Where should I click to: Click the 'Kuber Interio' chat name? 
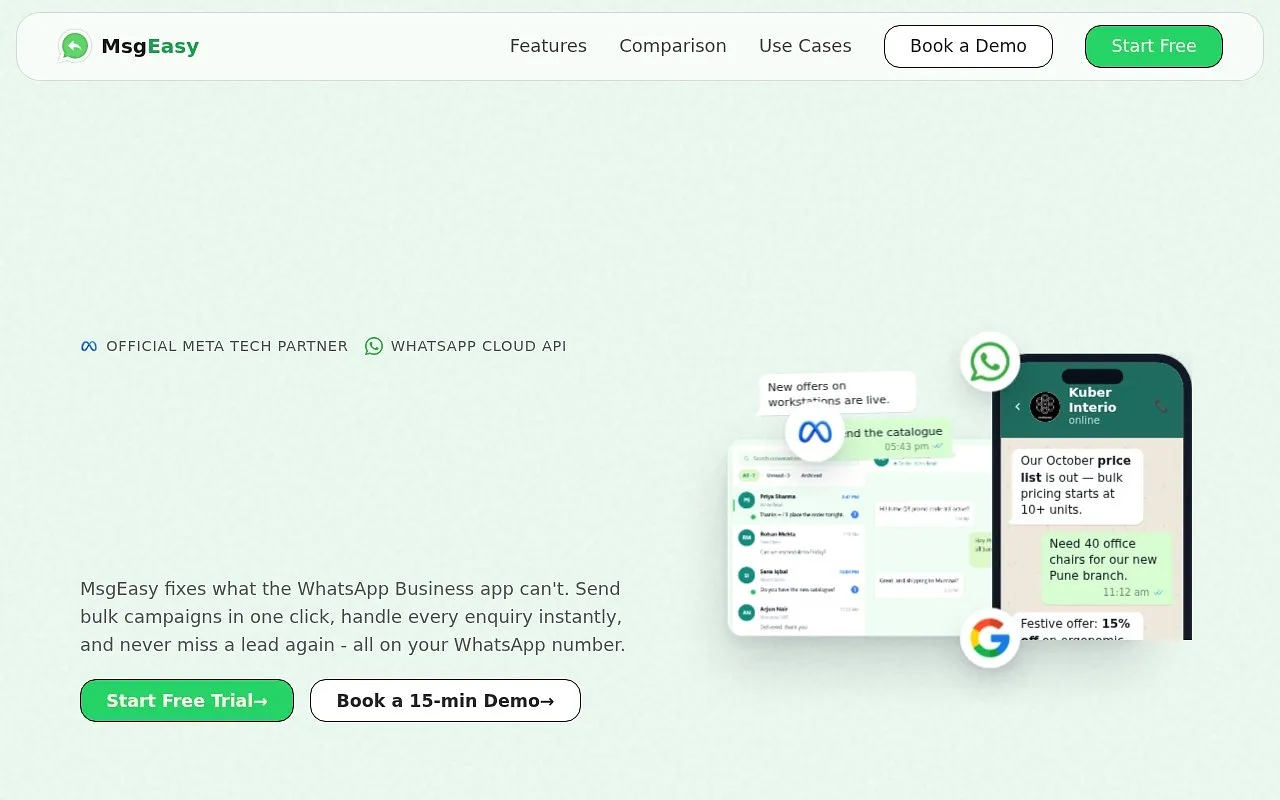click(x=1092, y=400)
